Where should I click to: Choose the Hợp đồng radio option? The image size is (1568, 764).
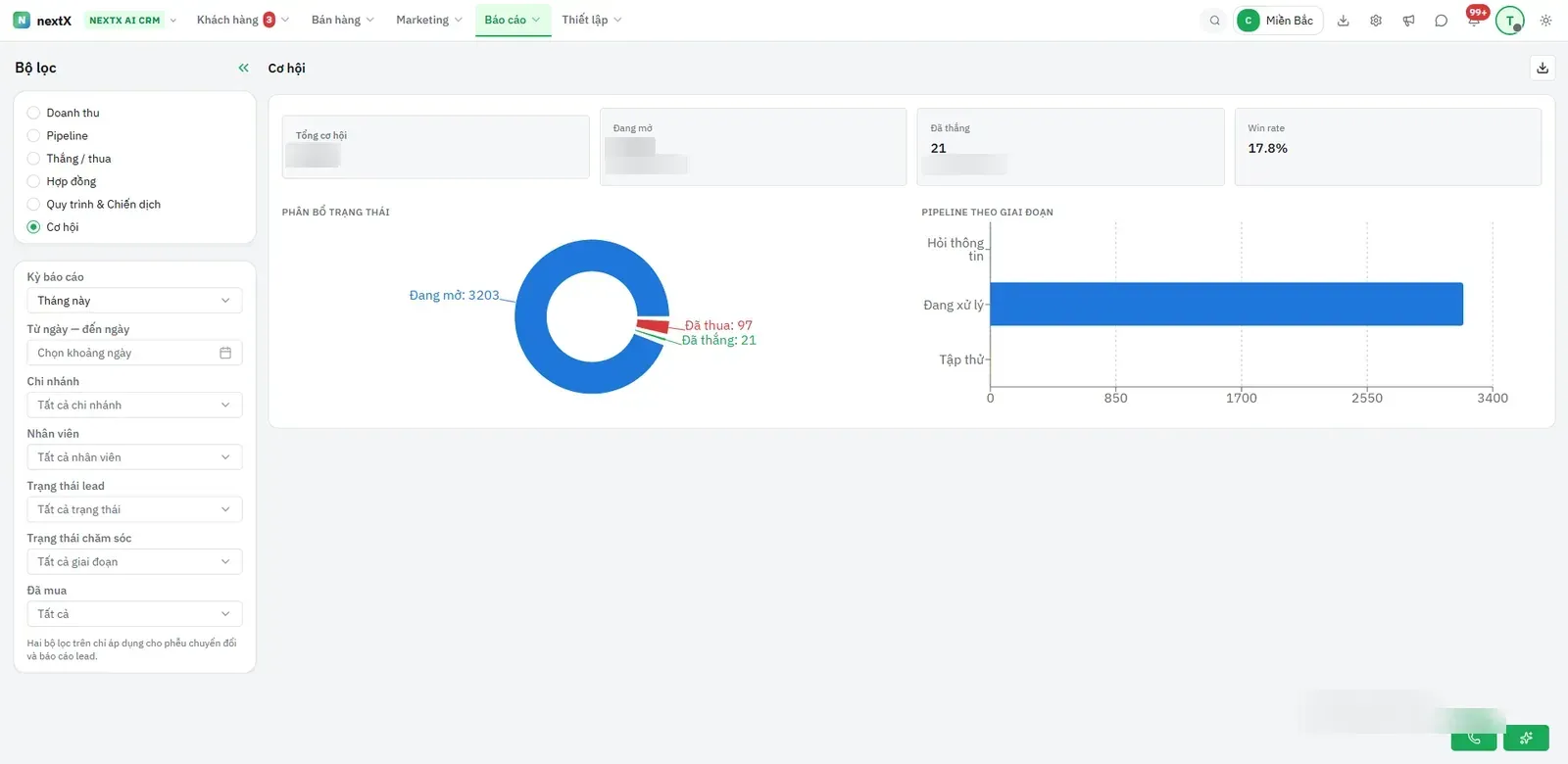coord(33,181)
